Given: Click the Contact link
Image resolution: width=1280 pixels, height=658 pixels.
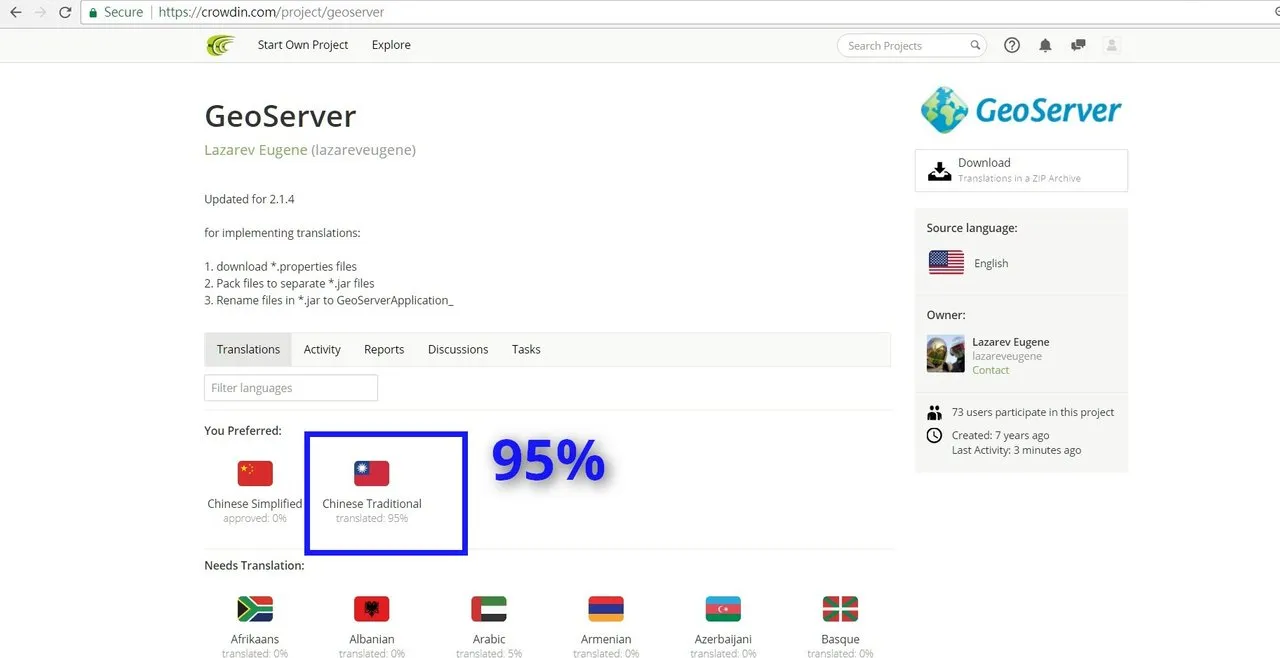Looking at the screenshot, I should coord(990,370).
